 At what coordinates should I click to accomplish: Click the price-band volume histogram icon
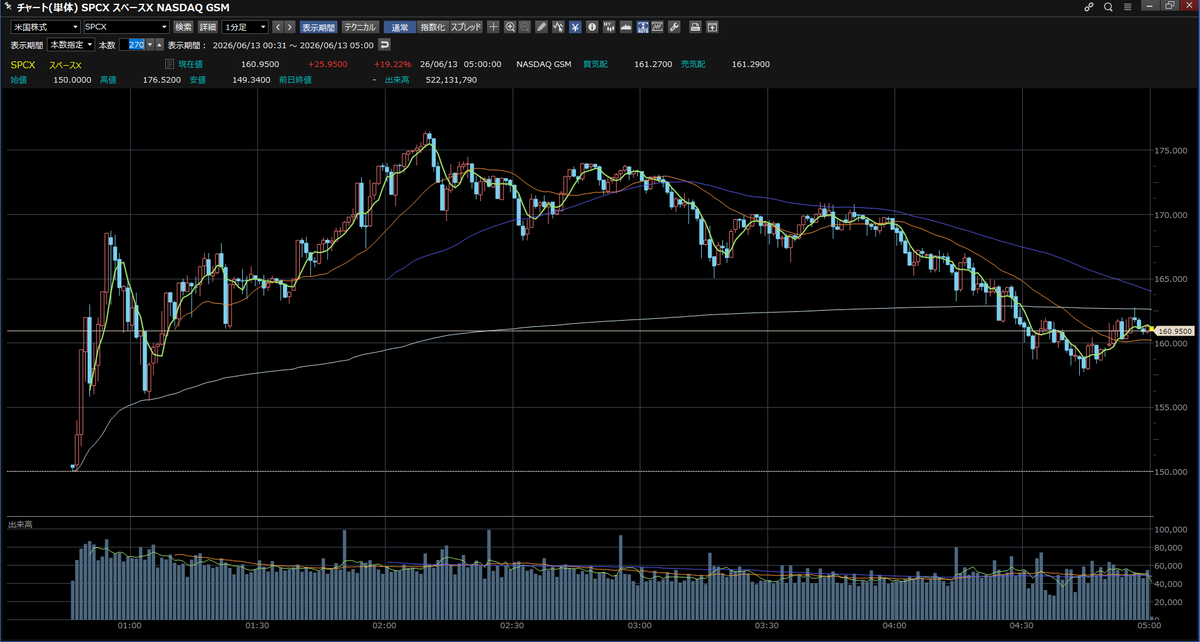(625, 27)
